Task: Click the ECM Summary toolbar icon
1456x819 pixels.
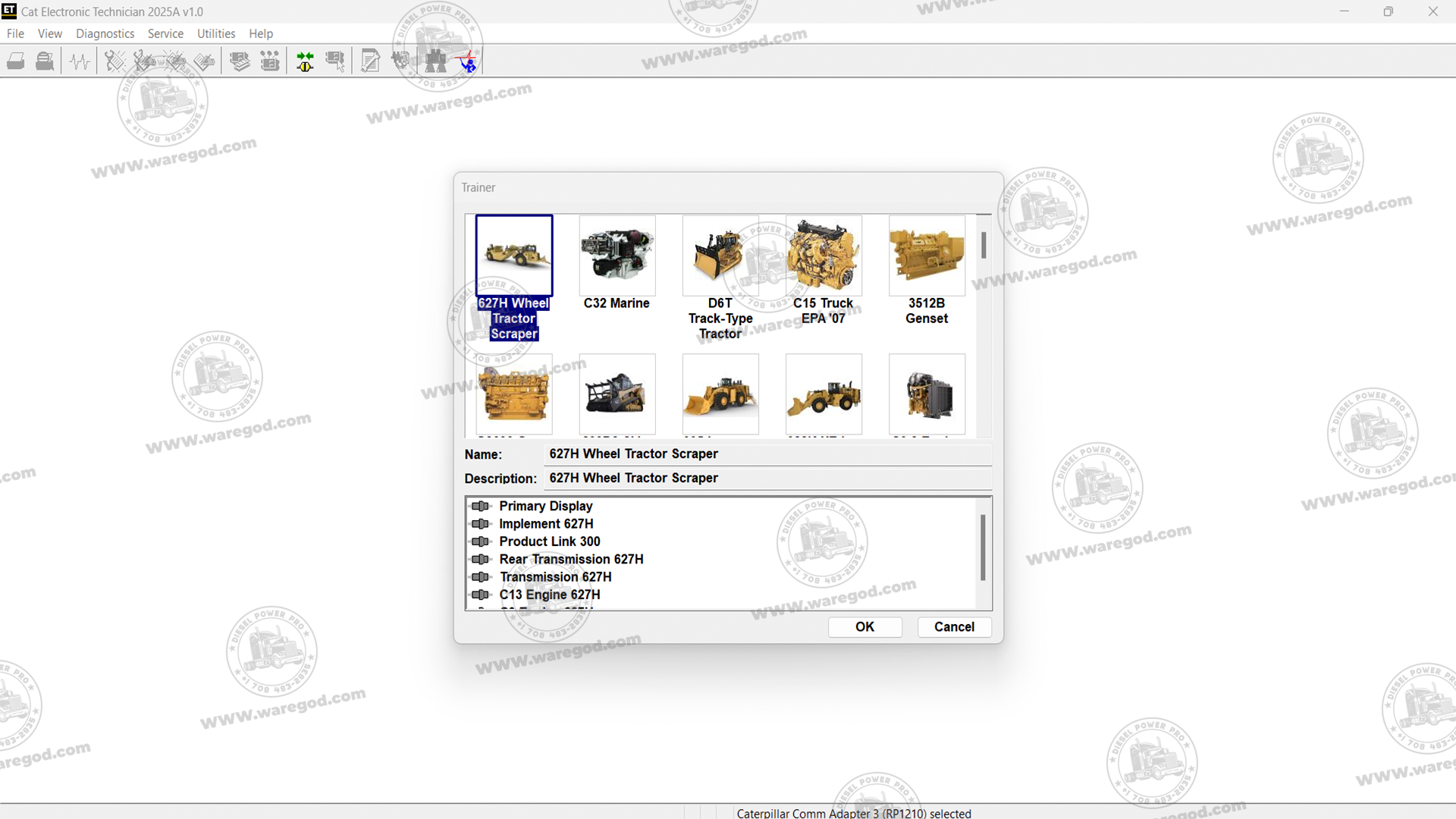Action: pyautogui.click(x=240, y=61)
